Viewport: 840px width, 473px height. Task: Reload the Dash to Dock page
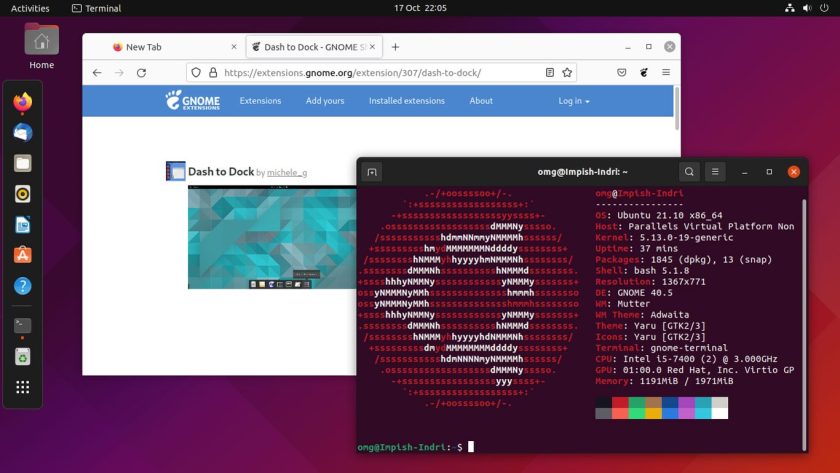click(141, 73)
